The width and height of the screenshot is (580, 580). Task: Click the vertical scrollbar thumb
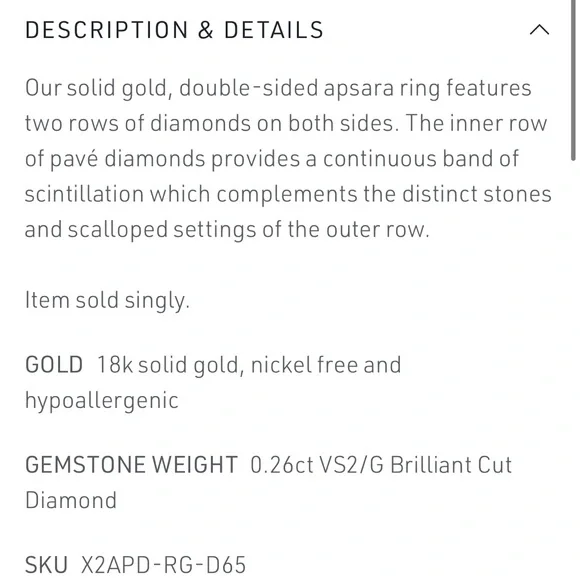(573, 80)
